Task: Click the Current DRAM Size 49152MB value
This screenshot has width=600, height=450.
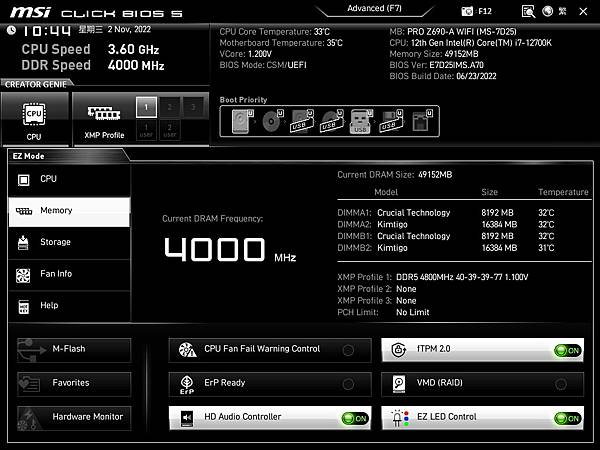Action: pyautogui.click(x=435, y=175)
